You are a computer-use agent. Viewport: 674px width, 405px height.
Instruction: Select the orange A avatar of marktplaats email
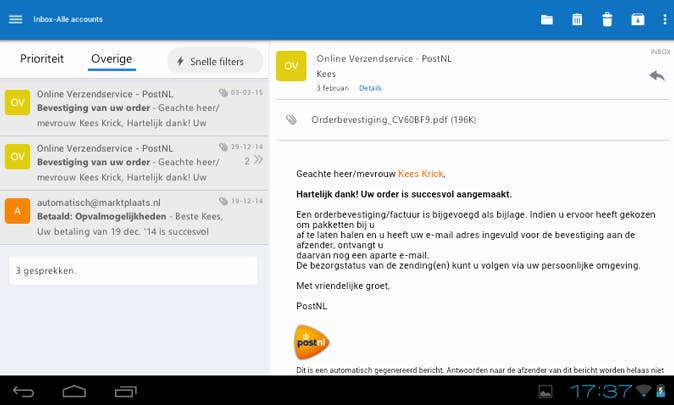click(x=17, y=211)
